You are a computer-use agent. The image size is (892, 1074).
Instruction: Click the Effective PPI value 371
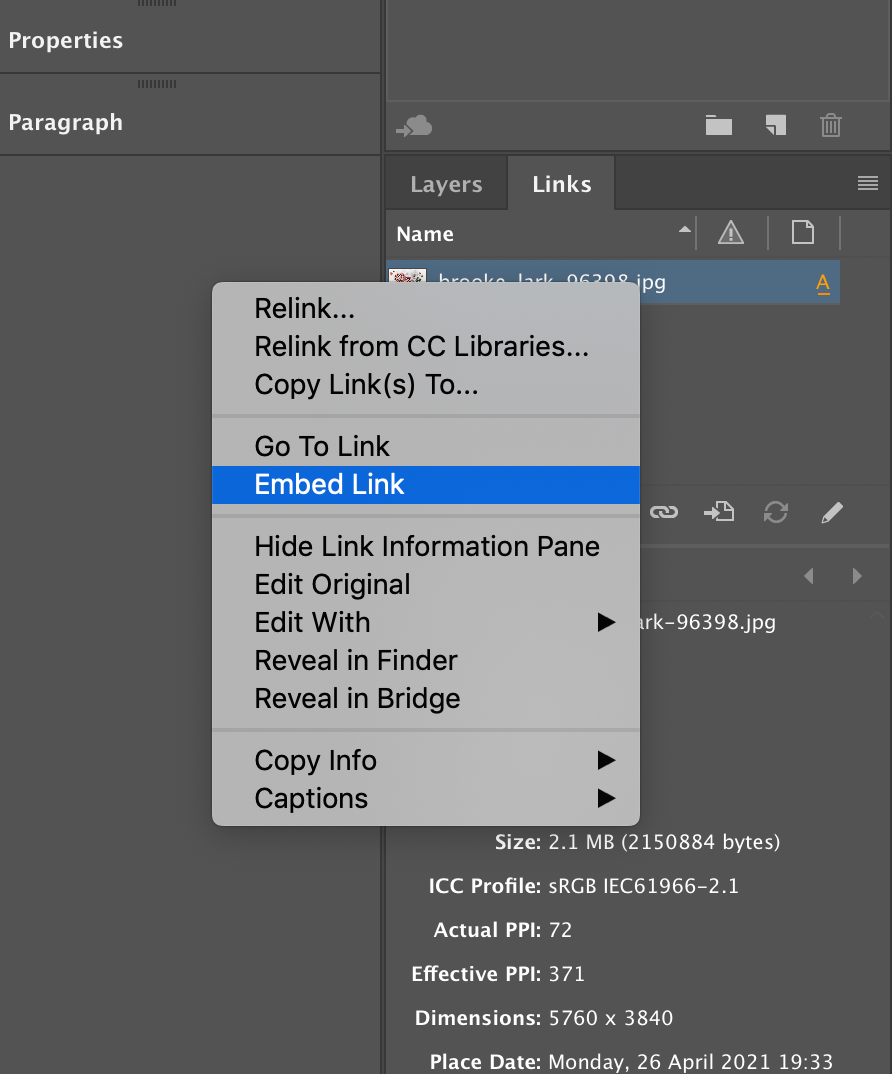click(x=567, y=974)
